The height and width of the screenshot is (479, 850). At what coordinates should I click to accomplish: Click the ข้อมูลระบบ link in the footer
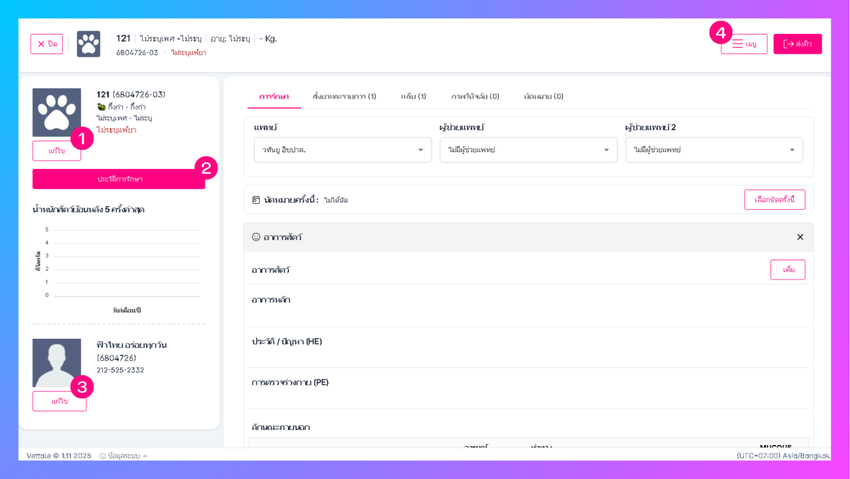point(124,456)
